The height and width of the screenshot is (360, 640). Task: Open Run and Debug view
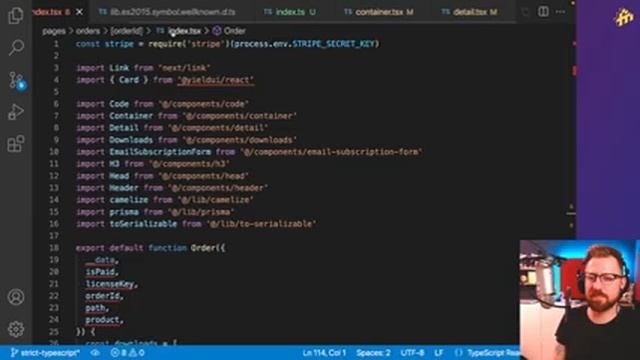point(16,112)
